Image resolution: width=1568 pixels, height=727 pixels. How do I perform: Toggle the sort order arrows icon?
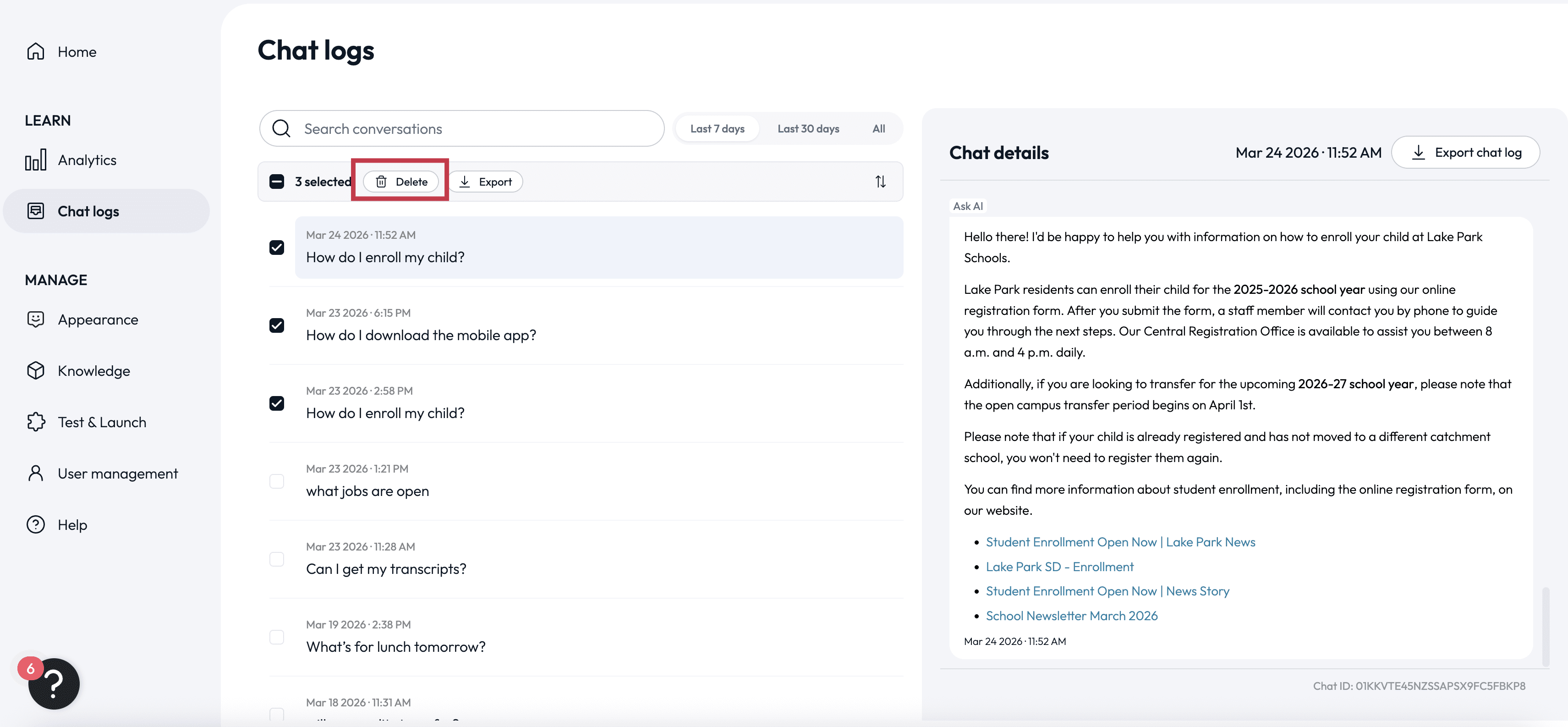880,182
